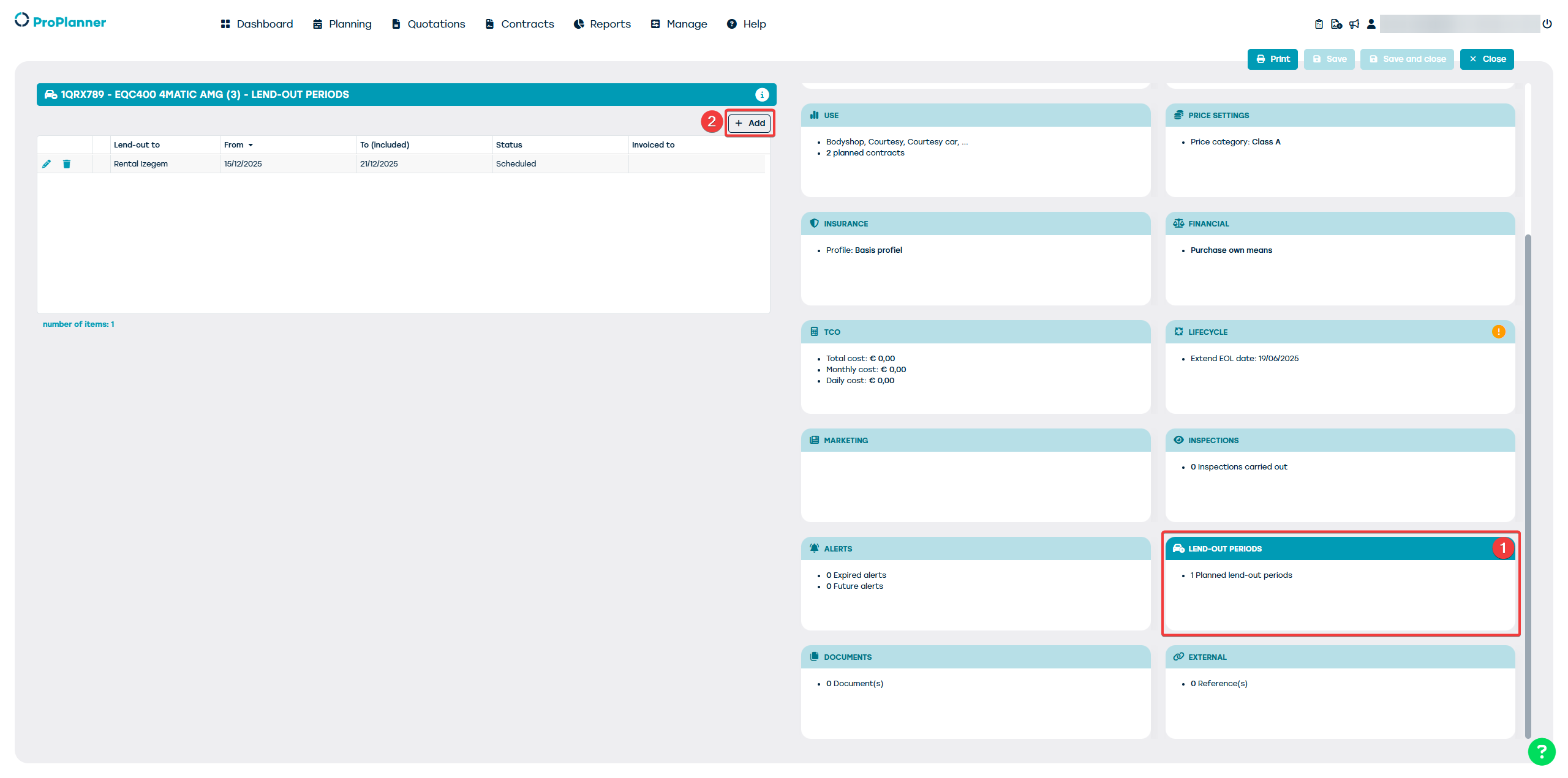
Task: Click the Print button
Action: (1272, 59)
